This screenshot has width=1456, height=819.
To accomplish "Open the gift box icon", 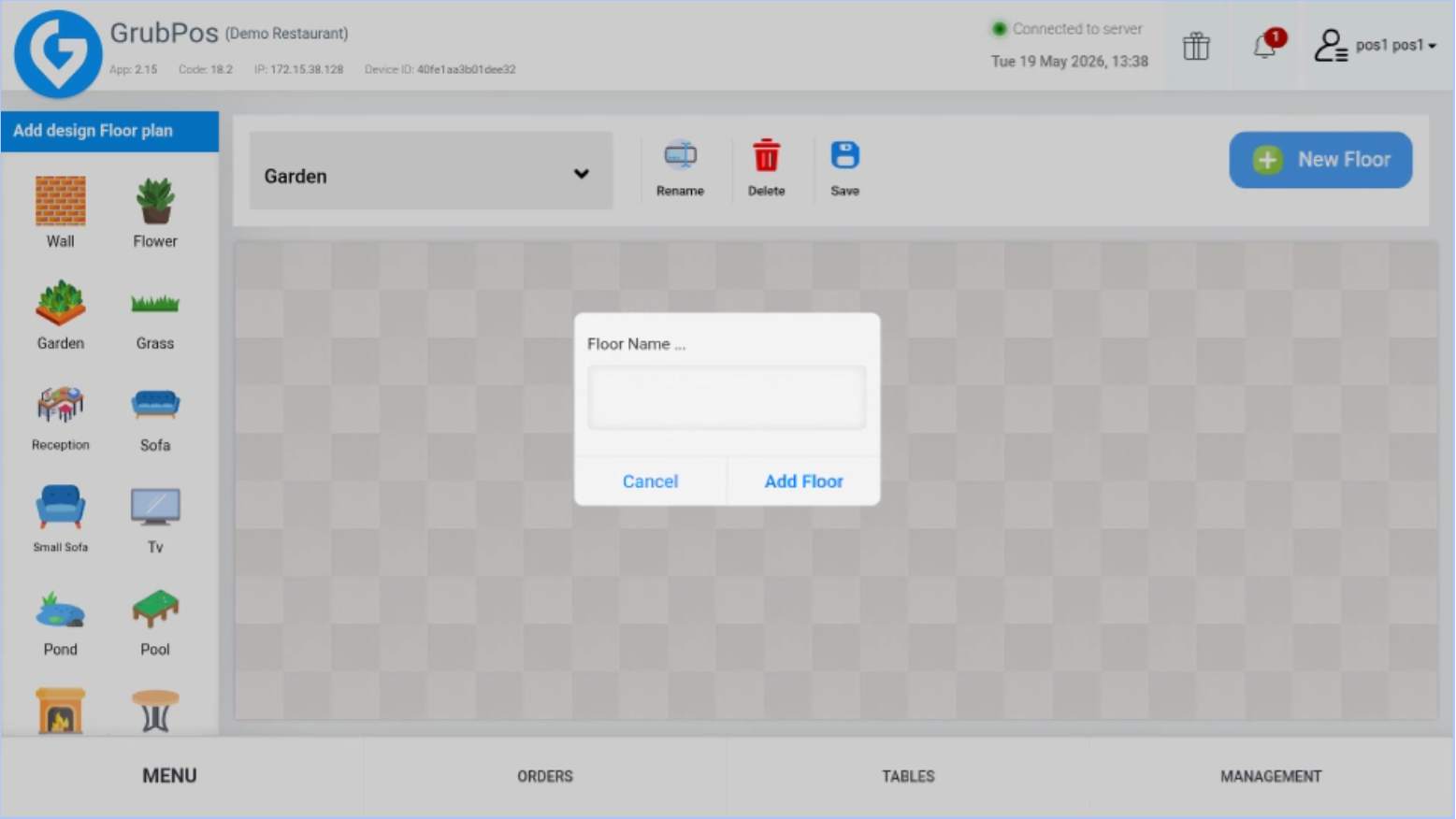I will point(1196,46).
